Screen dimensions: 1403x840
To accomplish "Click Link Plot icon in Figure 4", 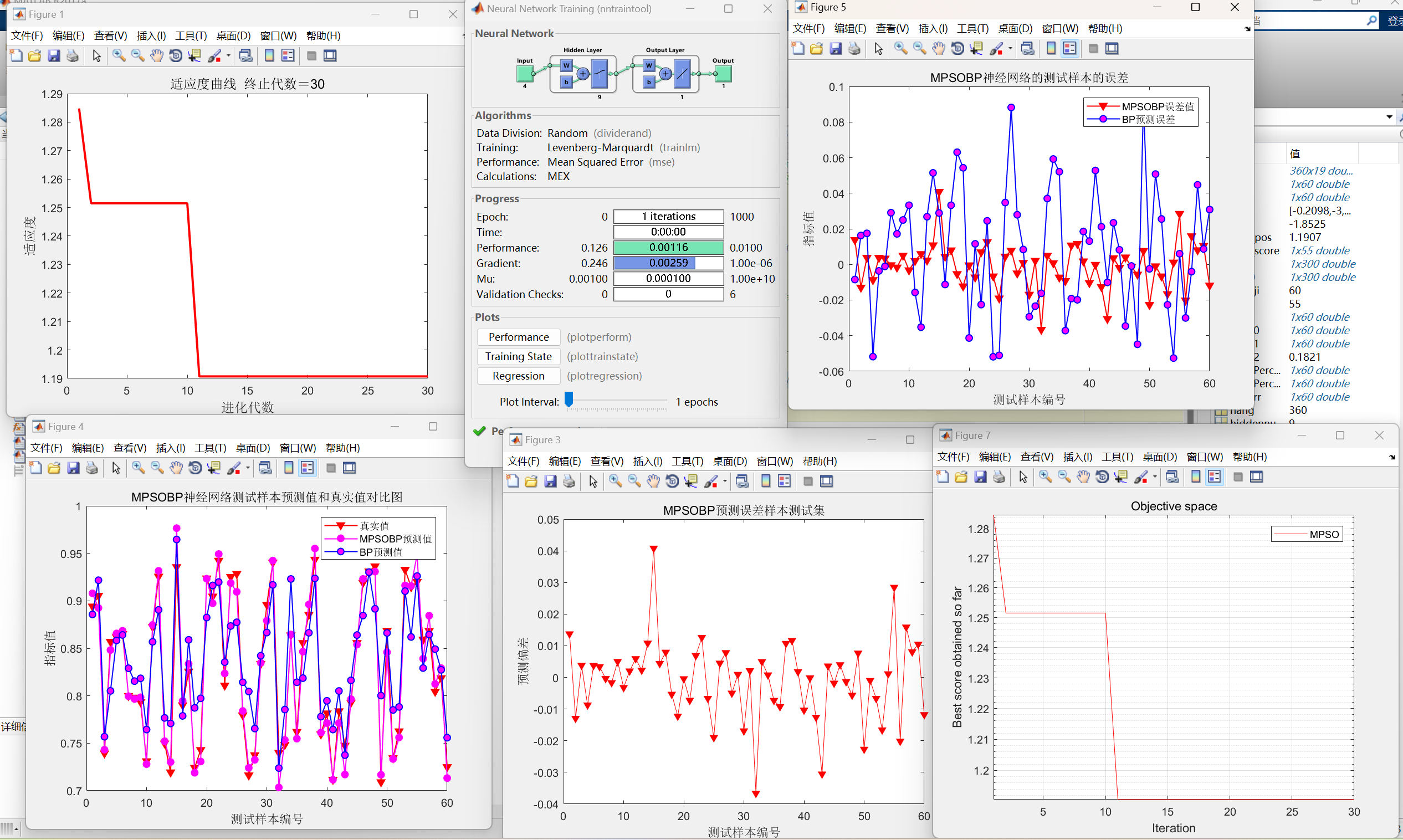I will (x=265, y=468).
